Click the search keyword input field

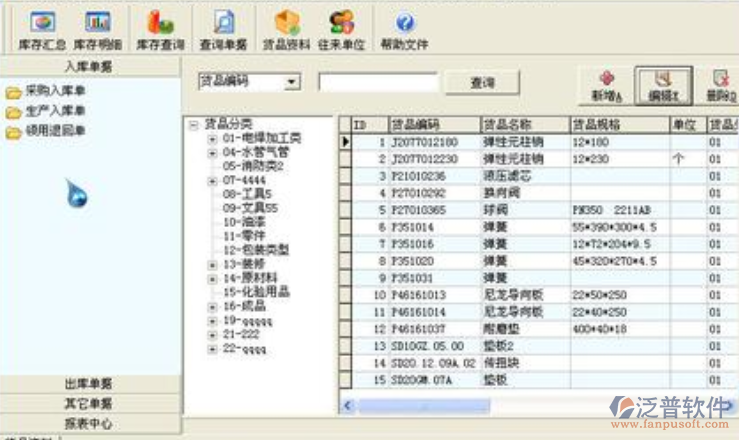point(377,82)
